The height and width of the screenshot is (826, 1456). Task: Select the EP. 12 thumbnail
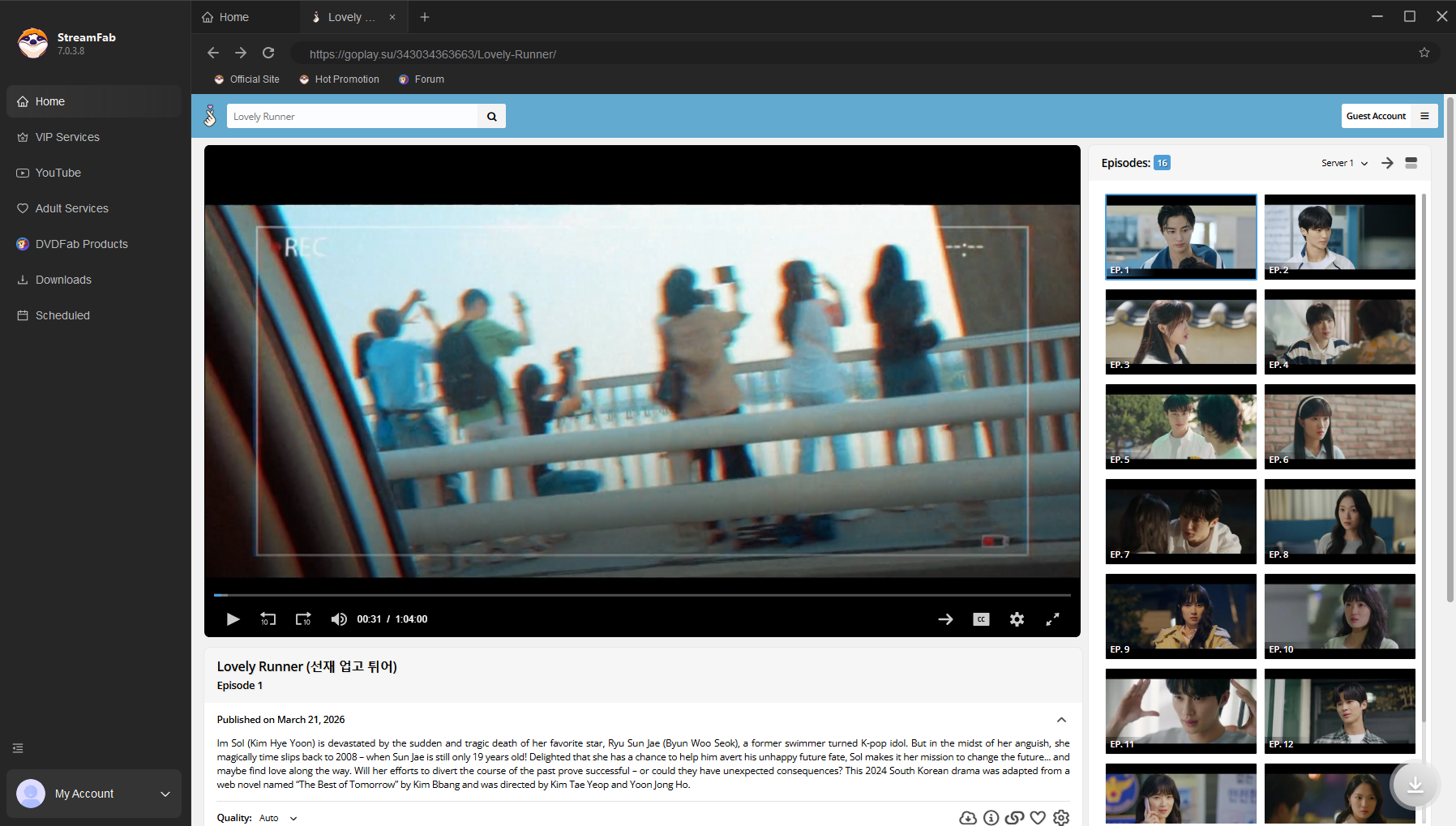[1340, 711]
